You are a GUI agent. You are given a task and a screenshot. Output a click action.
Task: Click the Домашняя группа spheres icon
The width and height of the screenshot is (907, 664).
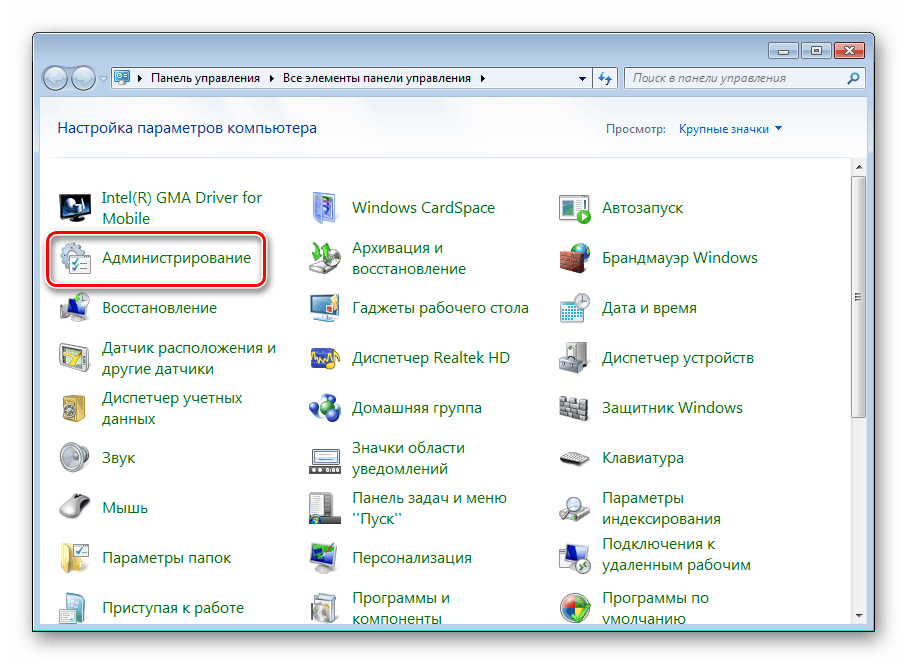coord(325,408)
